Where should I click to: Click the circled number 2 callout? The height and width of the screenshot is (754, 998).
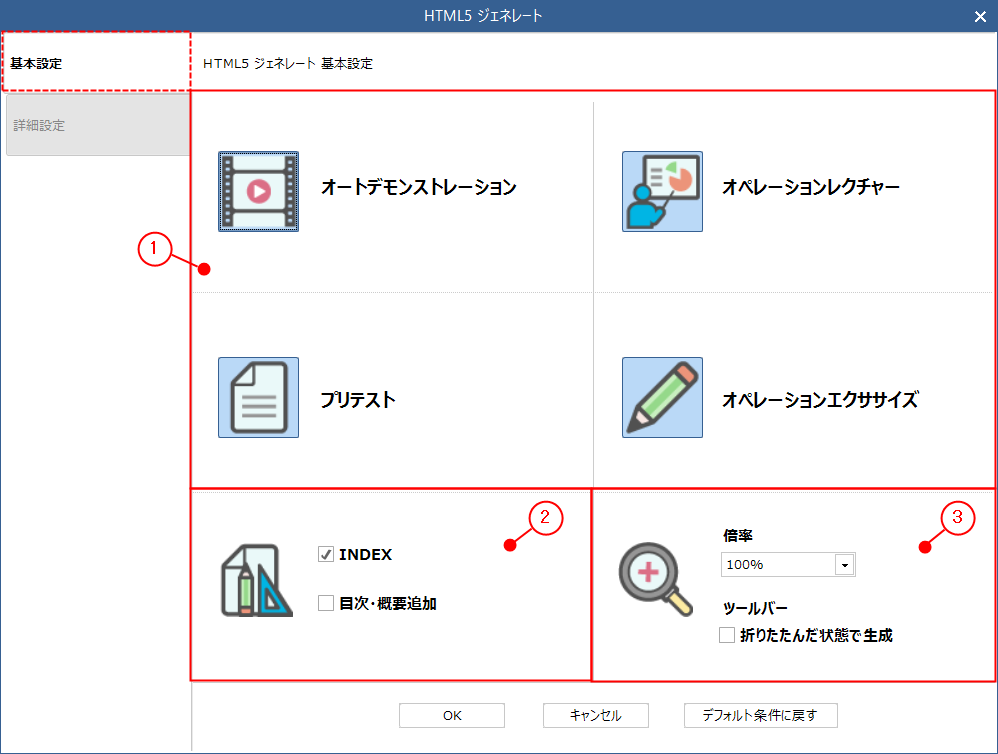tap(548, 518)
